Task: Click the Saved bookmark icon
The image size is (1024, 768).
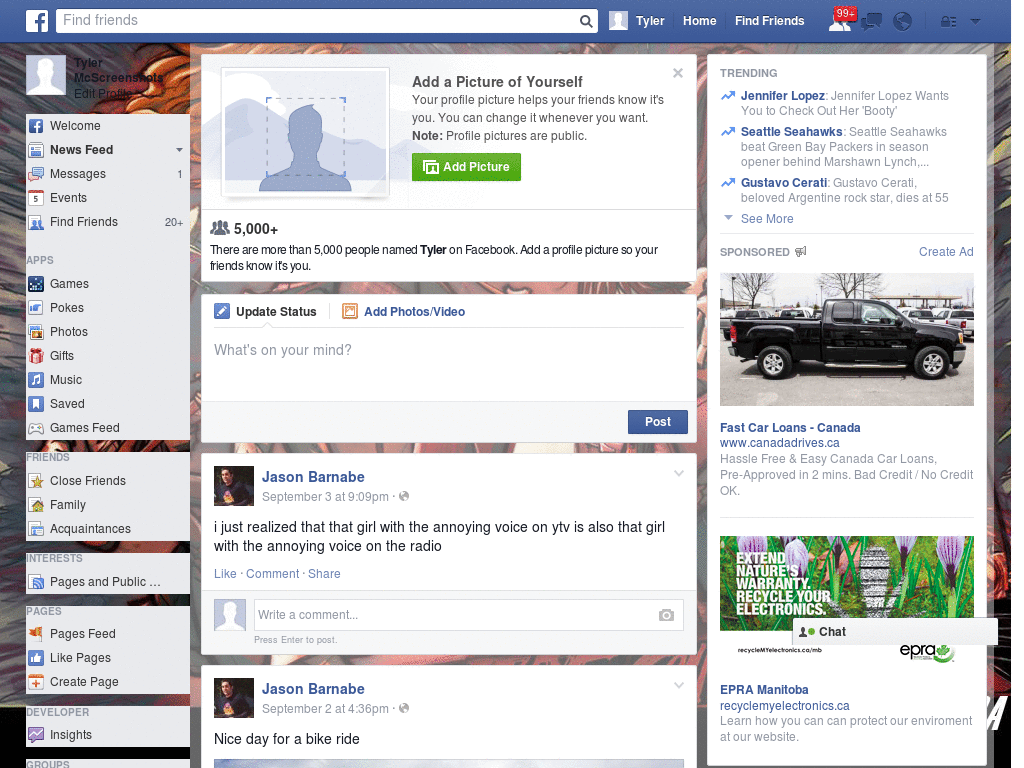Action: coord(36,404)
